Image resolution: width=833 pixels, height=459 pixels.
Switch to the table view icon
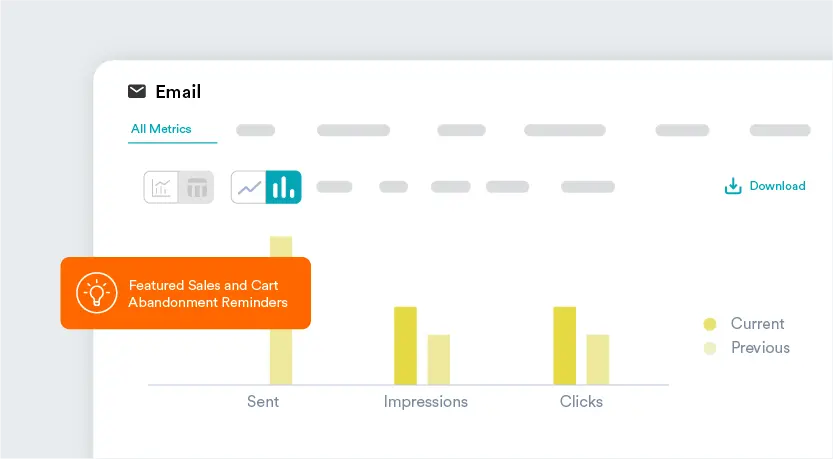[x=197, y=187]
